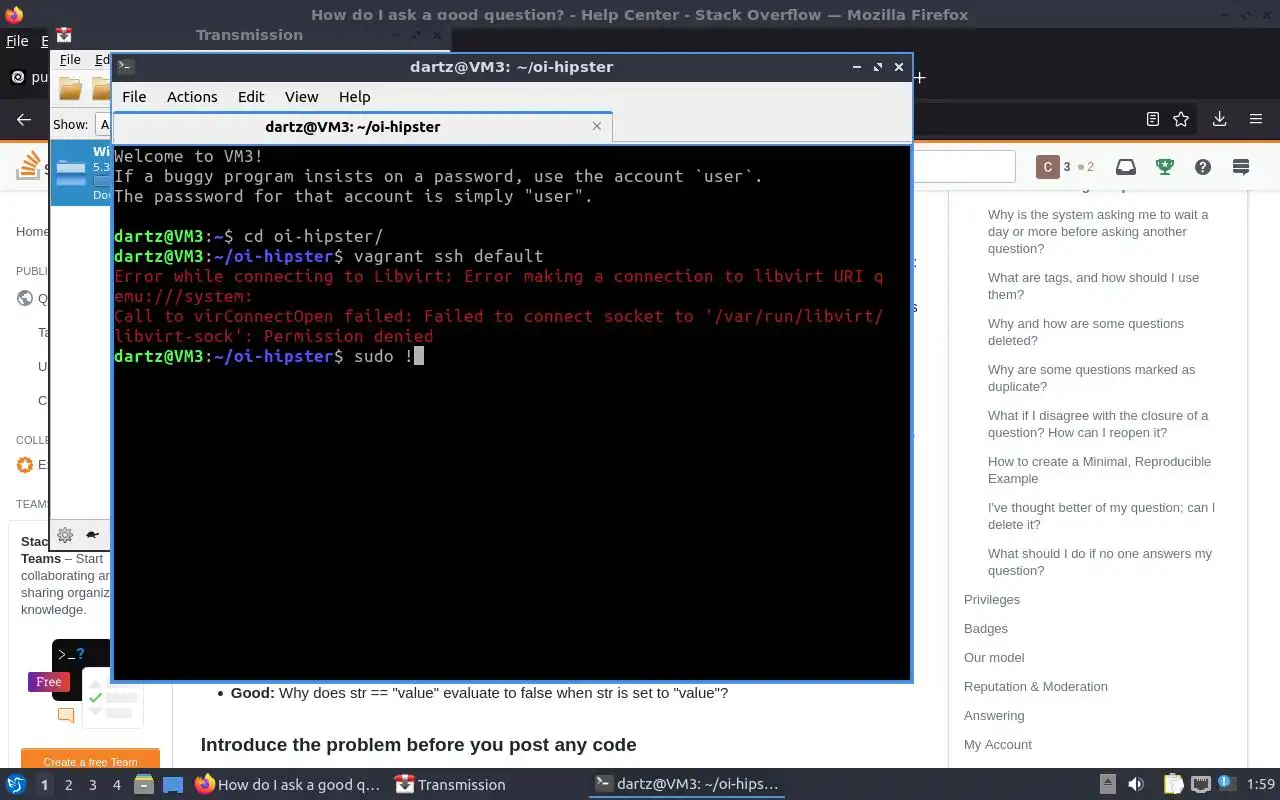The width and height of the screenshot is (1280, 800).
Task: Expand the hidden system tray arrow
Action: 1107,785
